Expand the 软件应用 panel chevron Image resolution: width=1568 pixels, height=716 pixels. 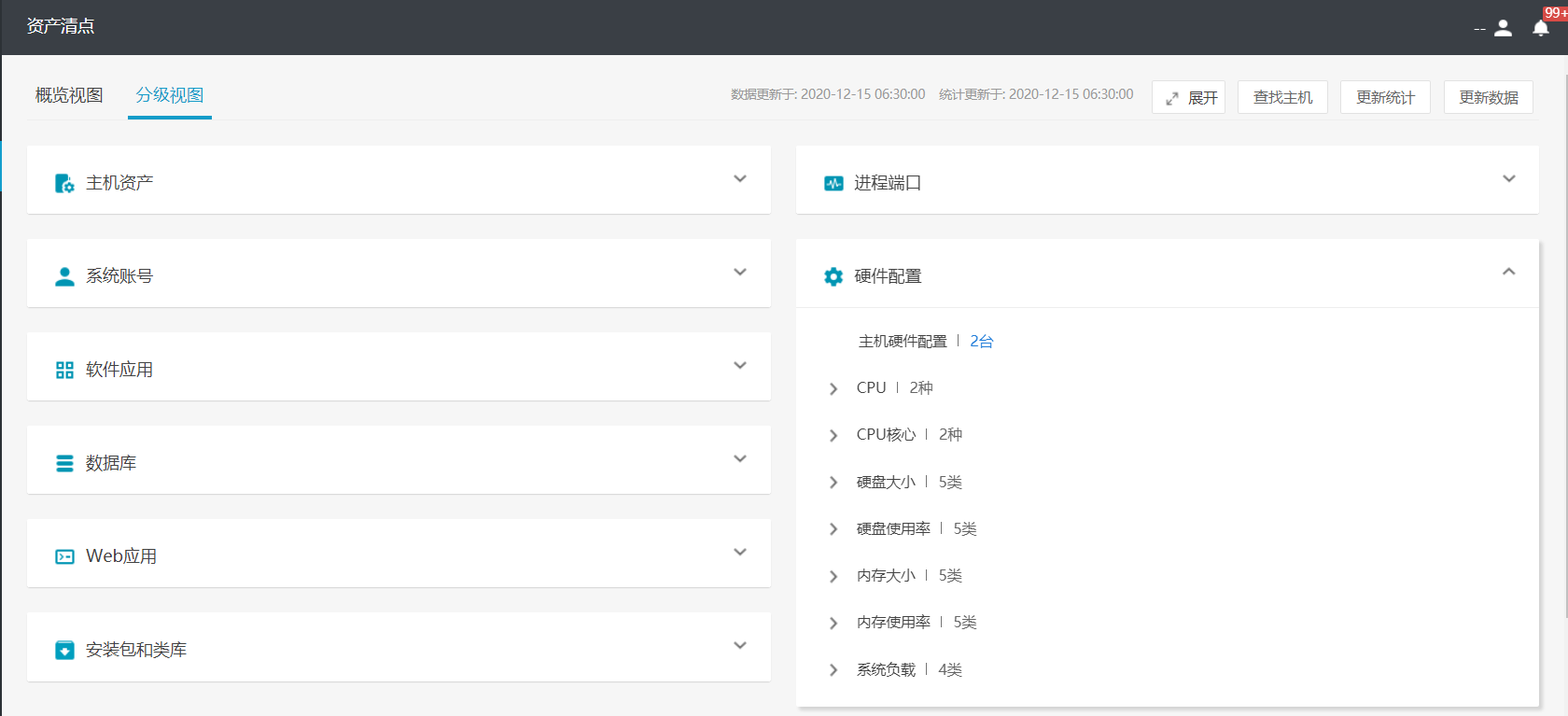[740, 365]
